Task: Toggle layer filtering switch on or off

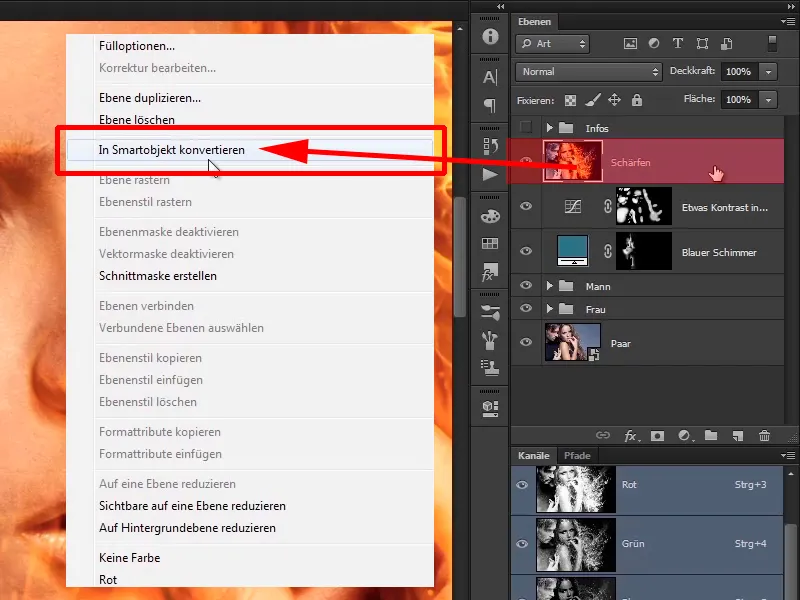Action: tap(772, 44)
